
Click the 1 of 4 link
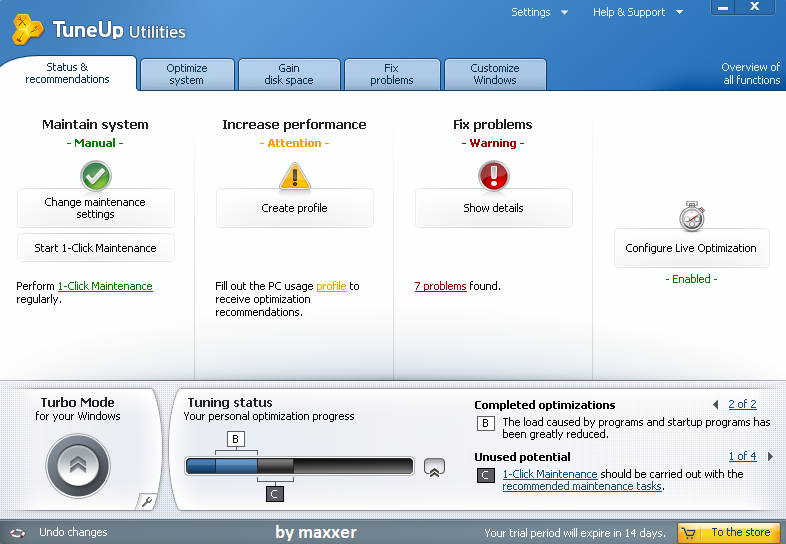point(742,456)
